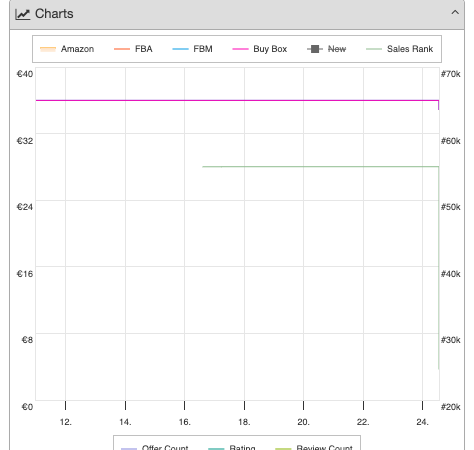This screenshot has width=474, height=450.
Task: Click the Charts panel title
Action: [54, 14]
